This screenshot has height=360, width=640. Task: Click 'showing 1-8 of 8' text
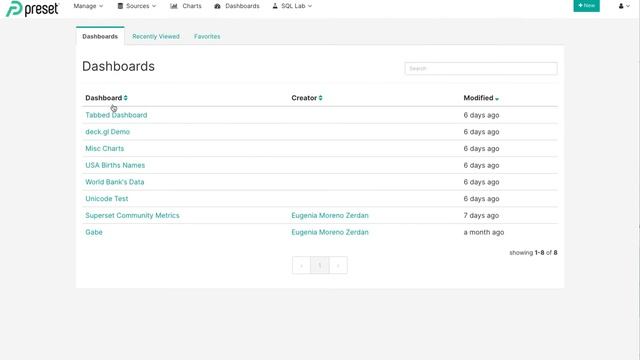click(533, 253)
